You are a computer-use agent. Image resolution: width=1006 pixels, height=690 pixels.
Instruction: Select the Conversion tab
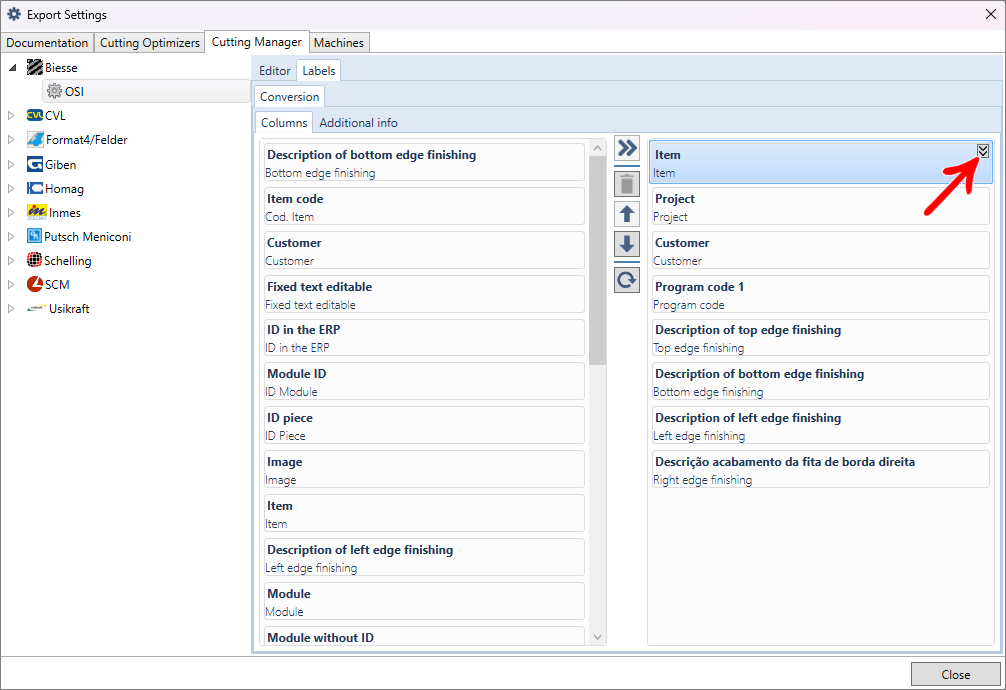289,96
